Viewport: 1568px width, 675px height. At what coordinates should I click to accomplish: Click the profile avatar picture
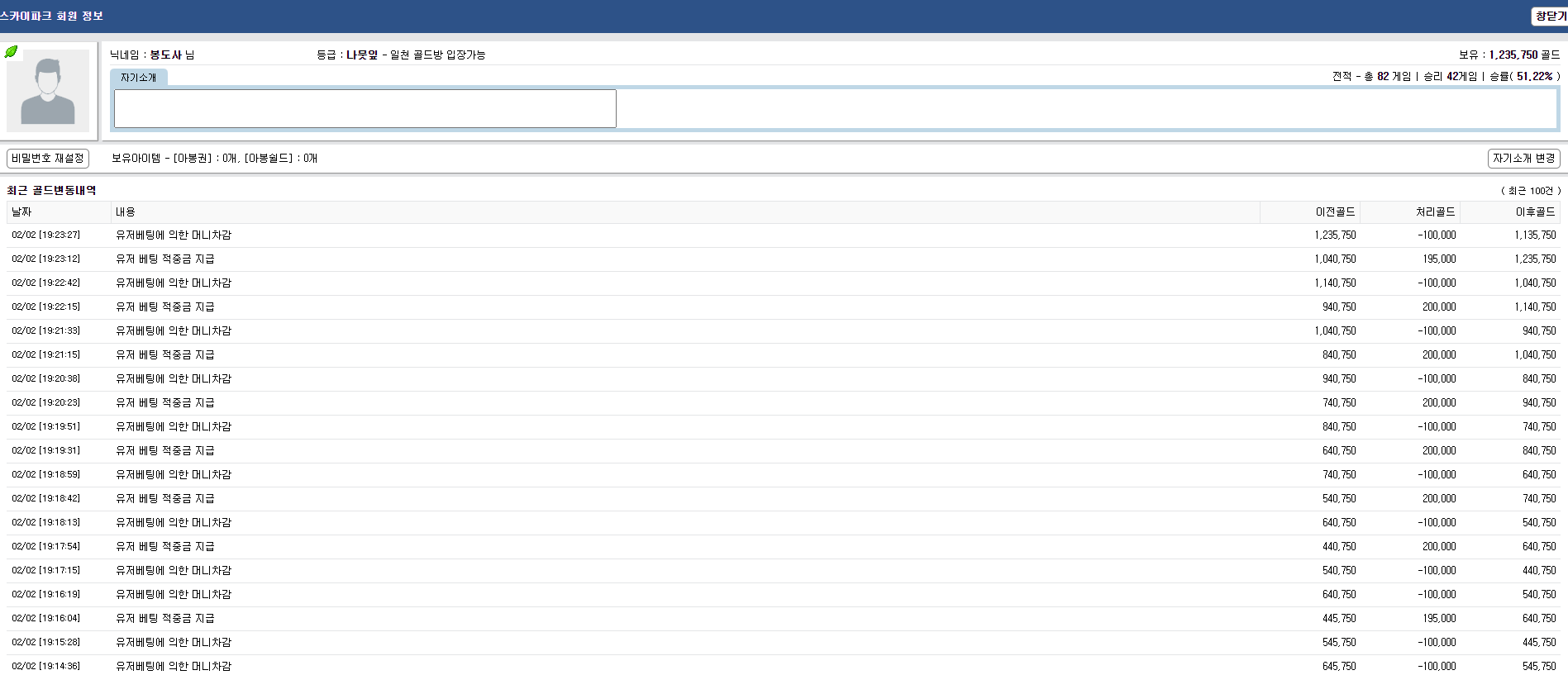click(x=48, y=91)
